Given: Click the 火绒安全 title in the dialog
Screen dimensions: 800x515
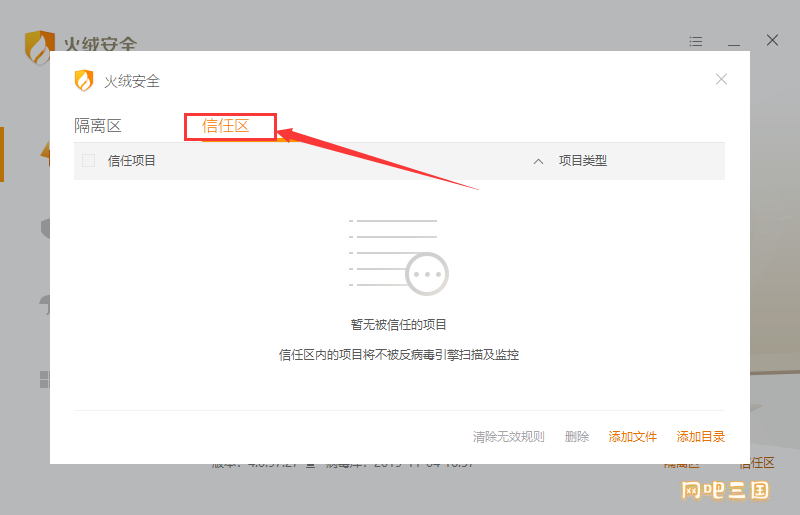Looking at the screenshot, I should 132,81.
